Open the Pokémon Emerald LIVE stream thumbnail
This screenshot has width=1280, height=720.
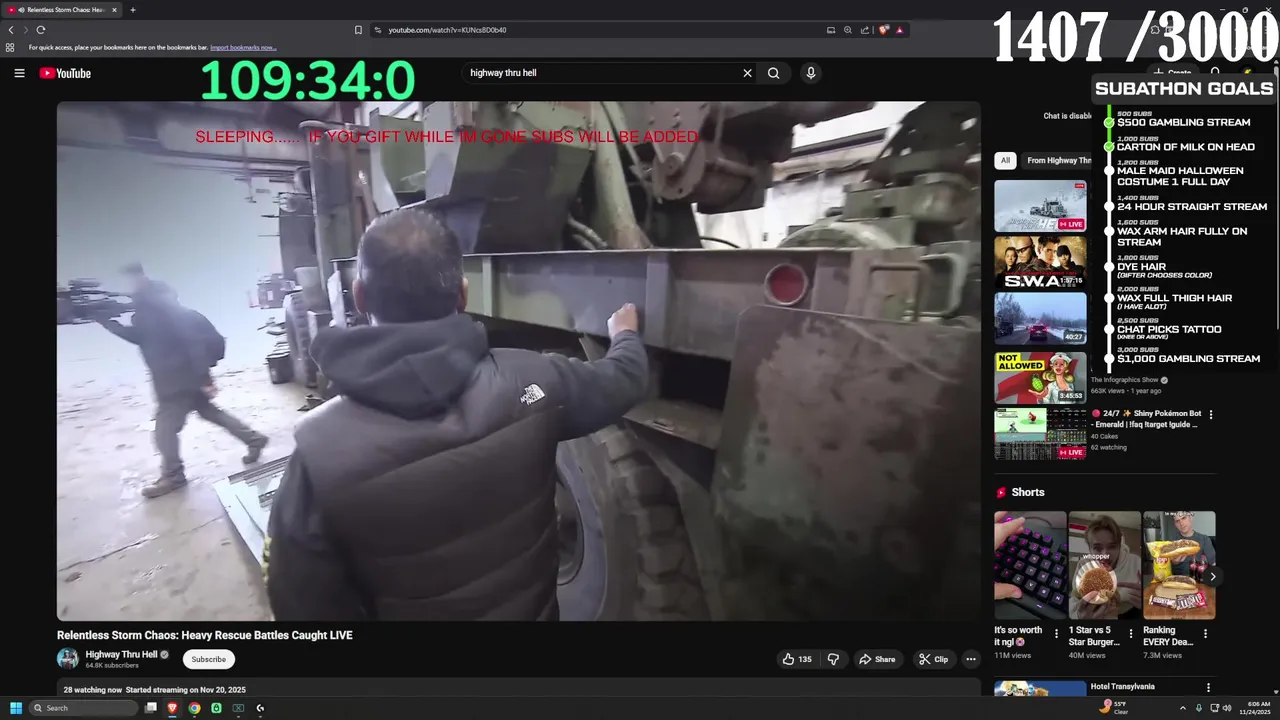click(x=1040, y=434)
